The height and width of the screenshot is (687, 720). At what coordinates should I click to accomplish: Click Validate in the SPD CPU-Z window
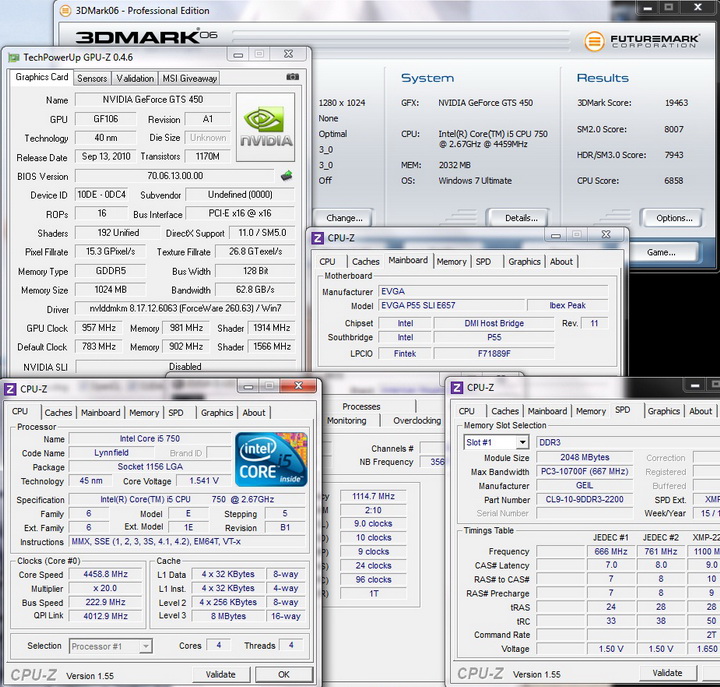click(667, 673)
